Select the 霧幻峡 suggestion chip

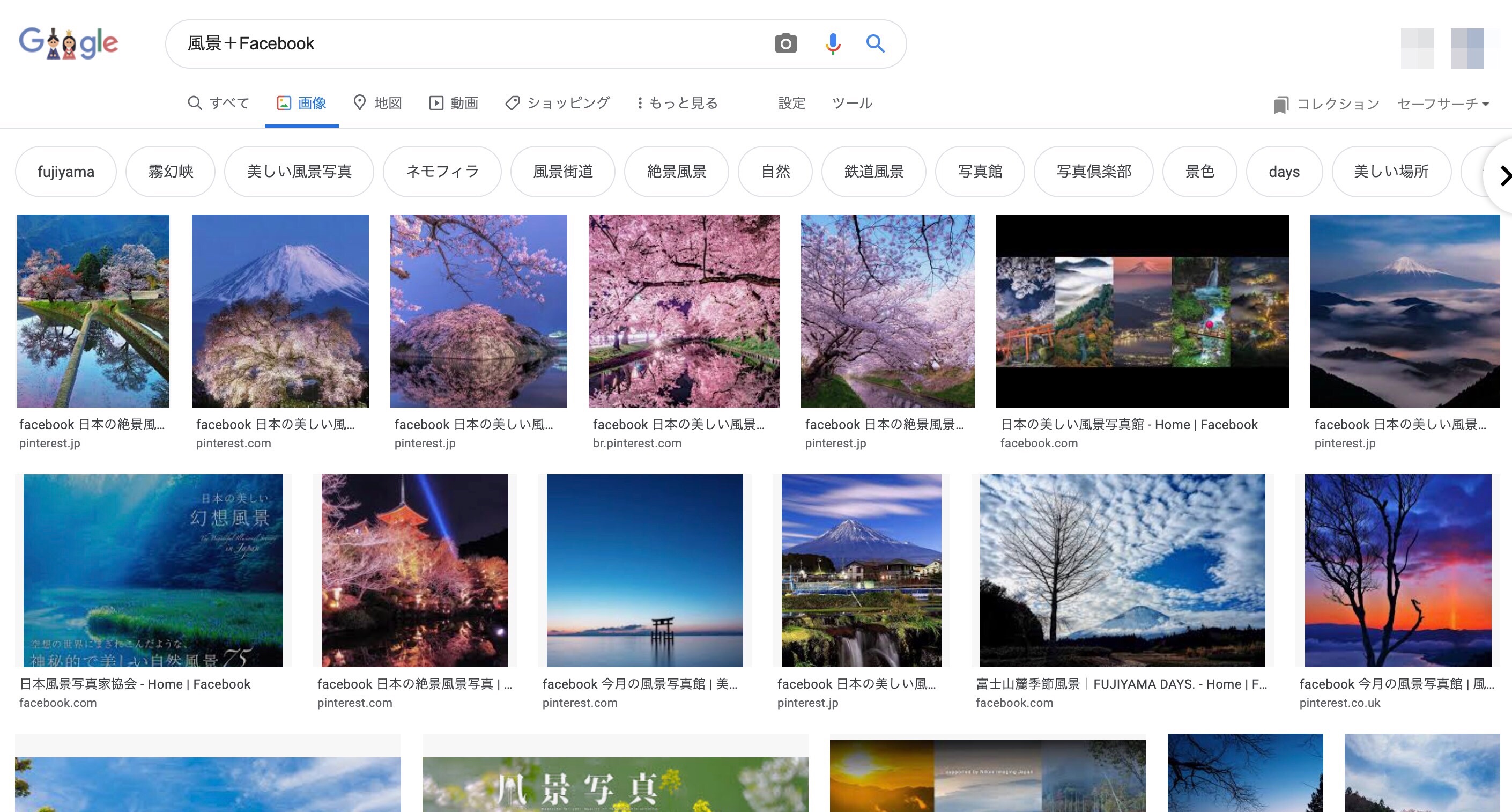(170, 172)
